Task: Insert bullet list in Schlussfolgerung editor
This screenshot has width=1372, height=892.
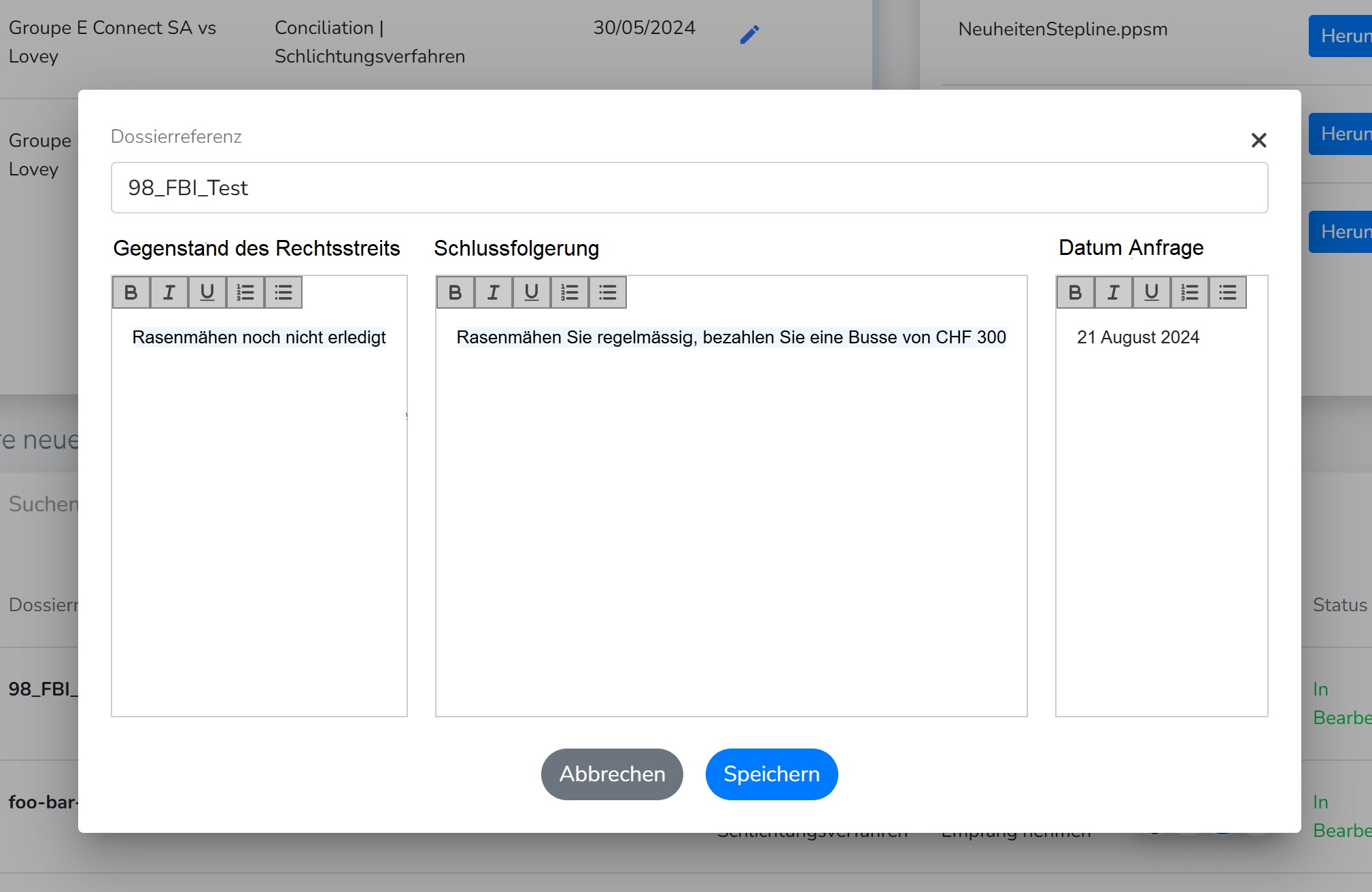Action: [608, 292]
